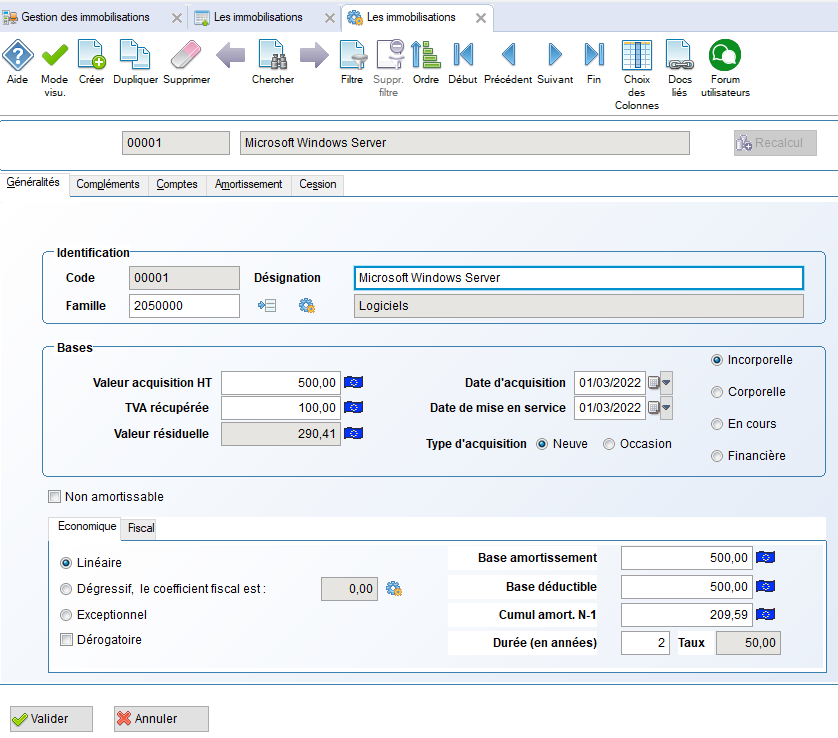Open the Compléments tab

pyautogui.click(x=108, y=184)
